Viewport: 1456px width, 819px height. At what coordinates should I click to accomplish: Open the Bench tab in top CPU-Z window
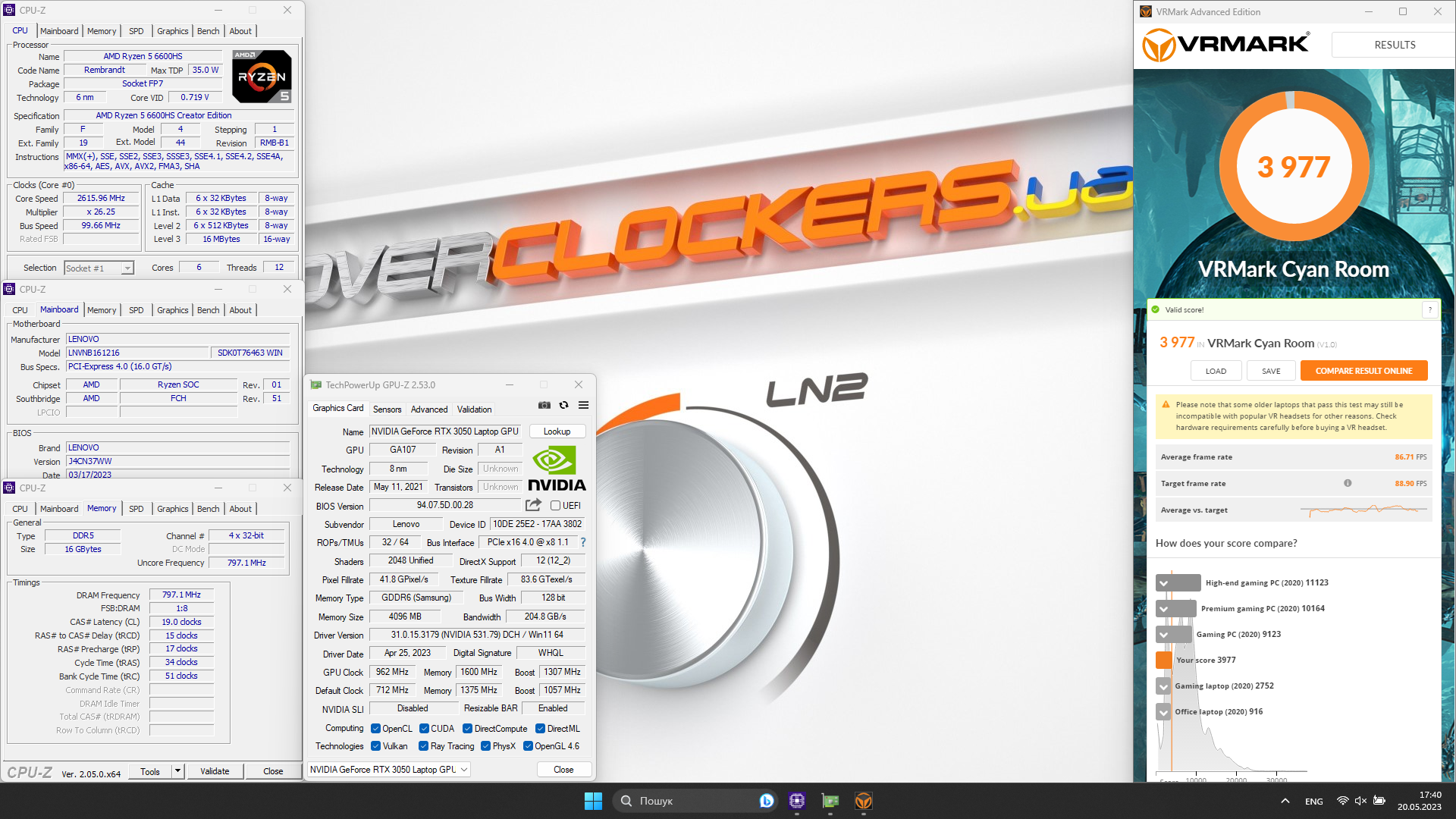tap(208, 31)
